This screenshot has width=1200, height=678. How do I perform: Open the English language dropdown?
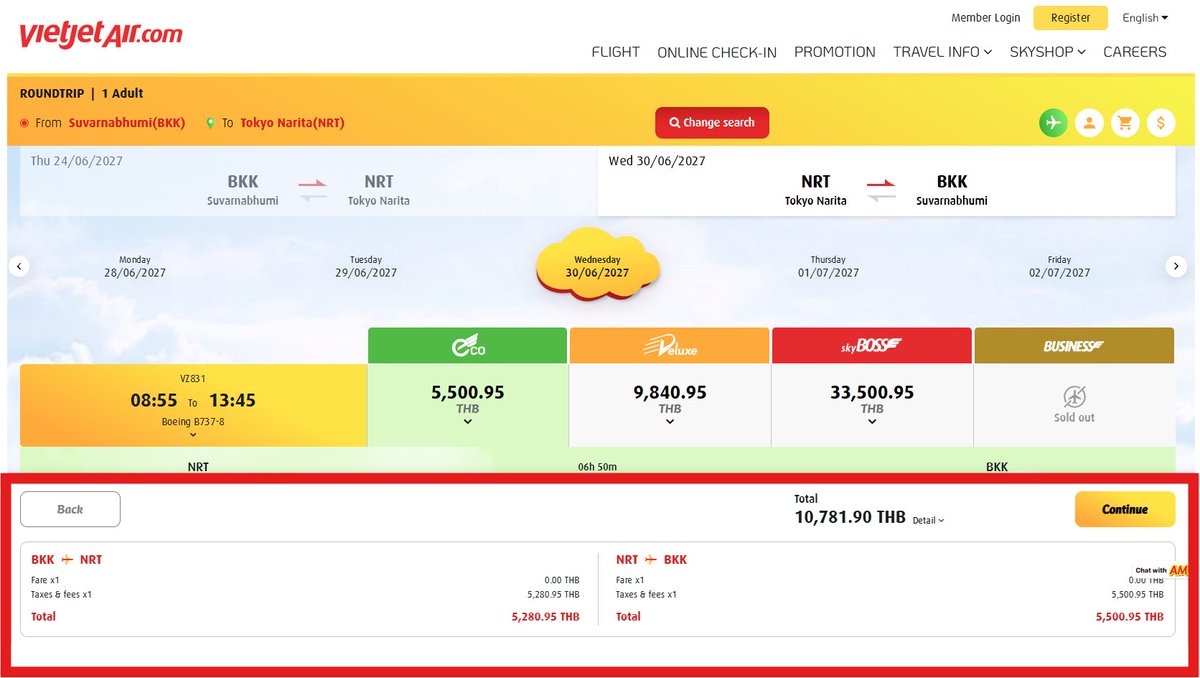1144,18
